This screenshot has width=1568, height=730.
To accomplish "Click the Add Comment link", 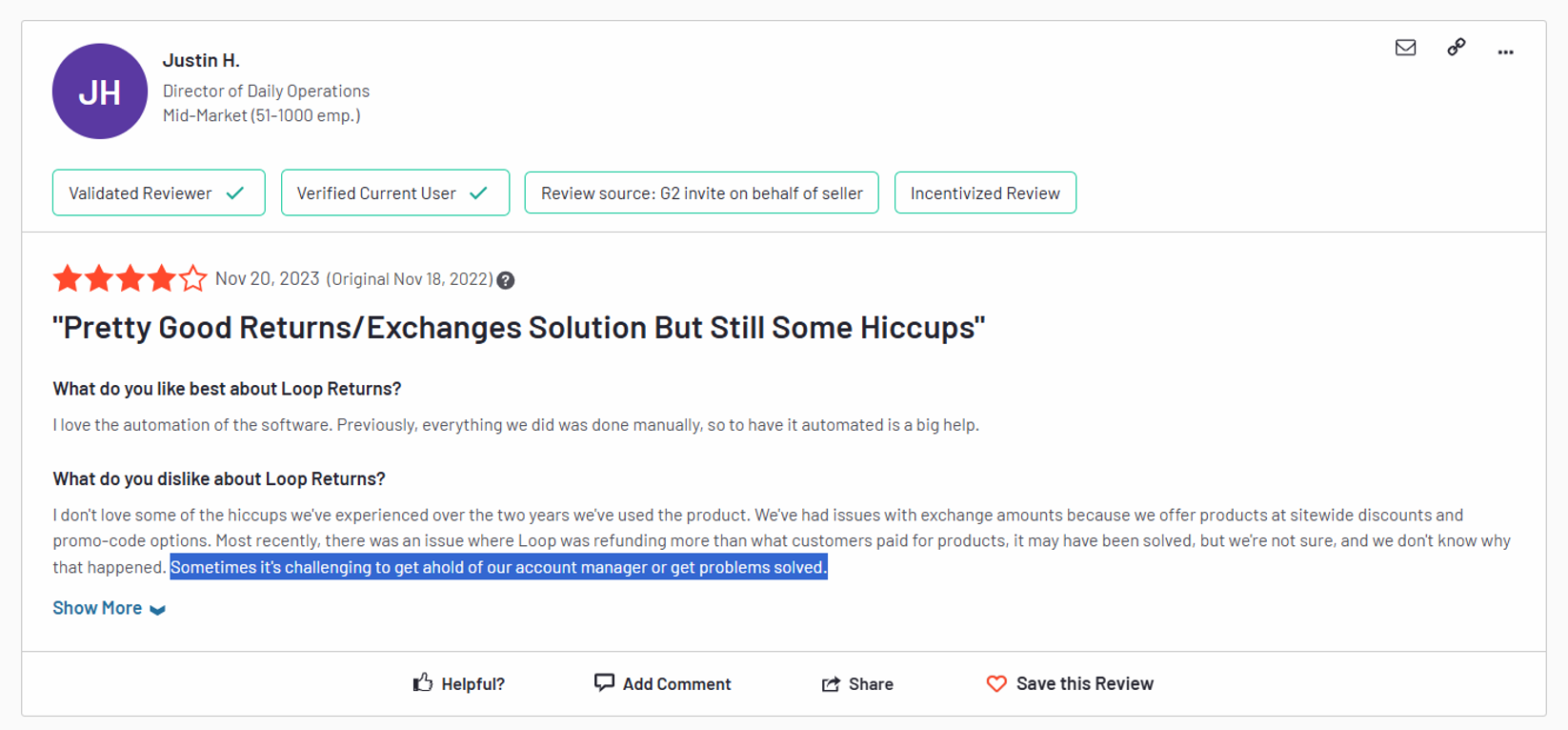I will (677, 683).
